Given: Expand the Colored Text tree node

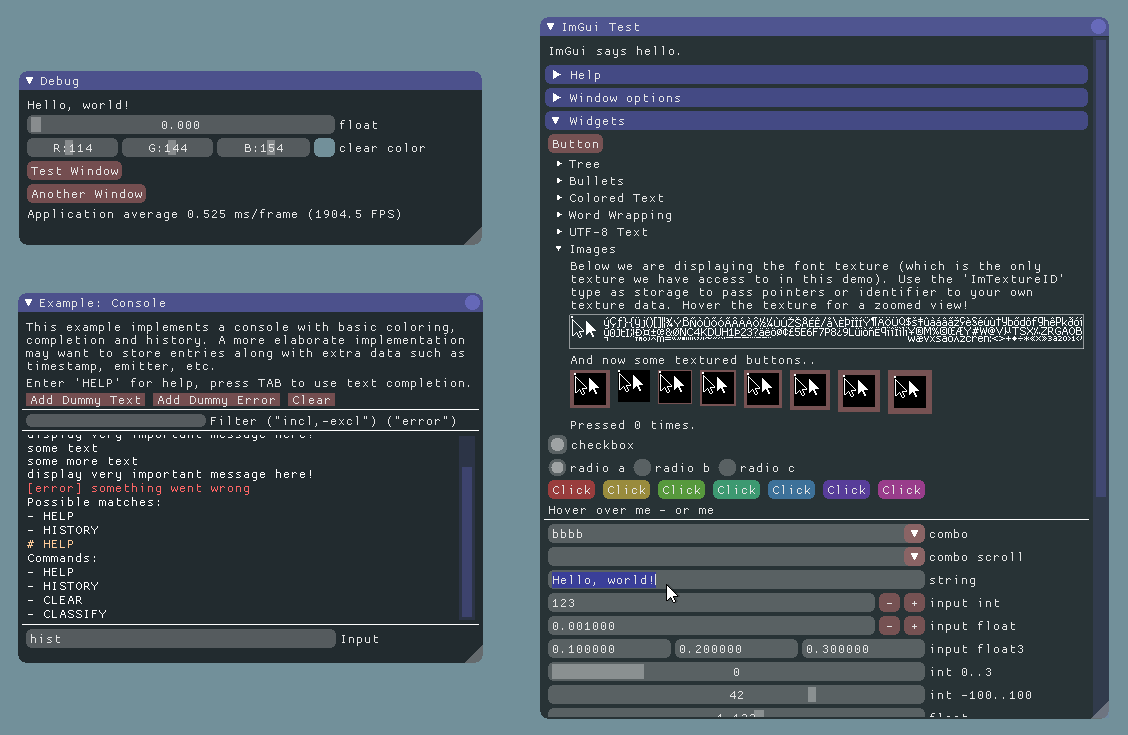Looking at the screenshot, I should tap(616, 198).
